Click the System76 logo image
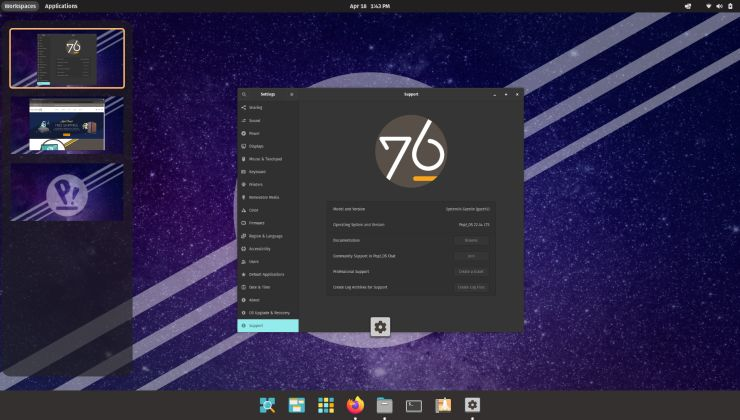 [x=411, y=151]
